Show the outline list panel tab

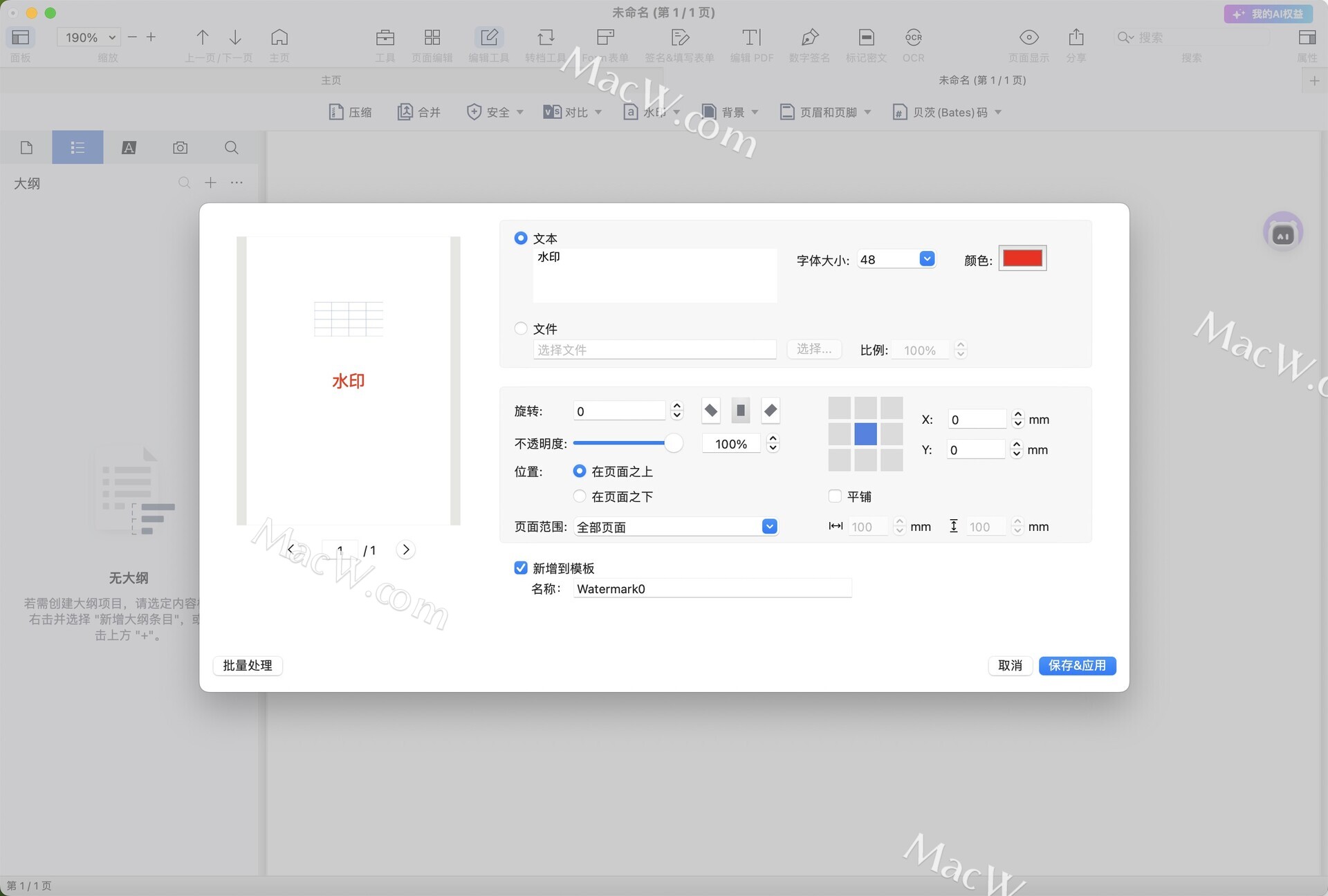click(x=77, y=147)
